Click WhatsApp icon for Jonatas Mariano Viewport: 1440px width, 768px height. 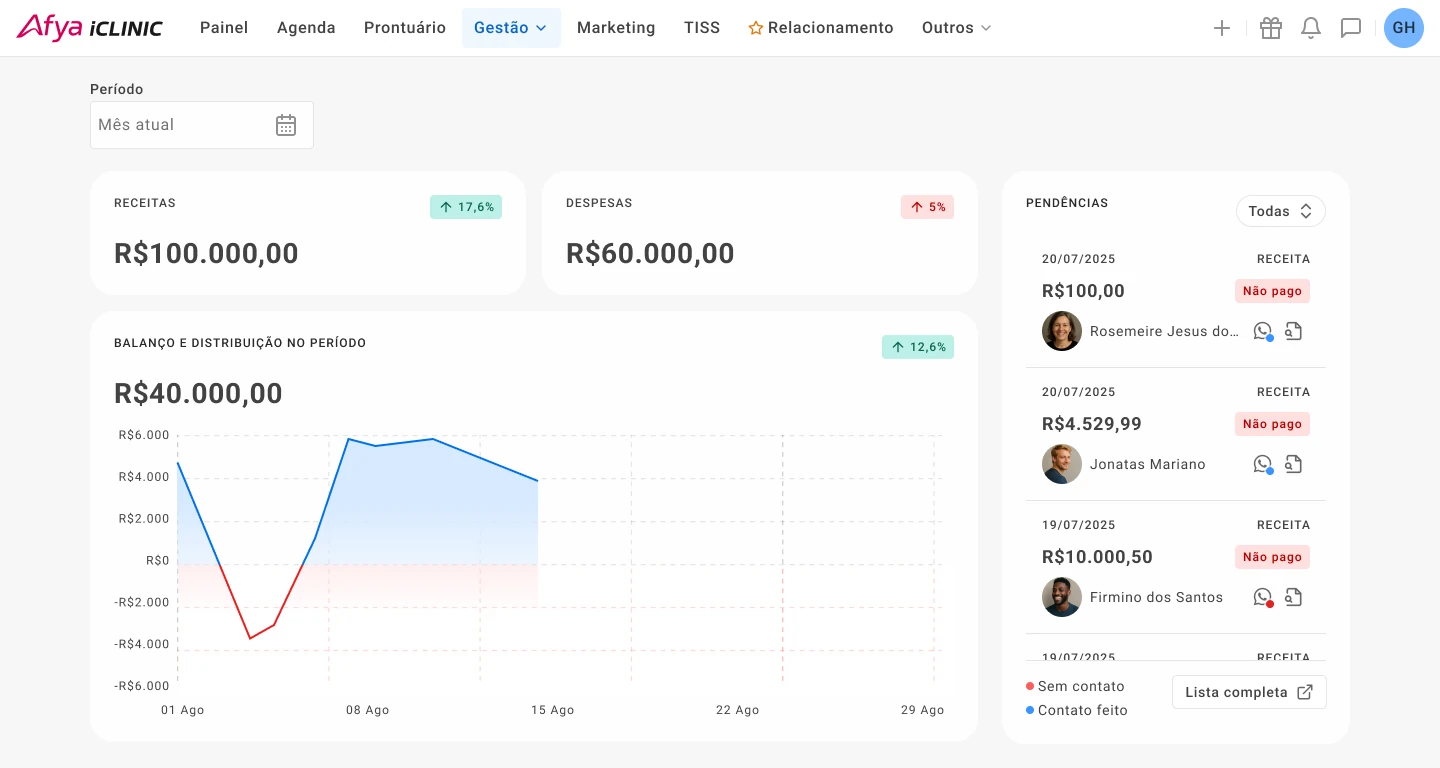point(1263,464)
